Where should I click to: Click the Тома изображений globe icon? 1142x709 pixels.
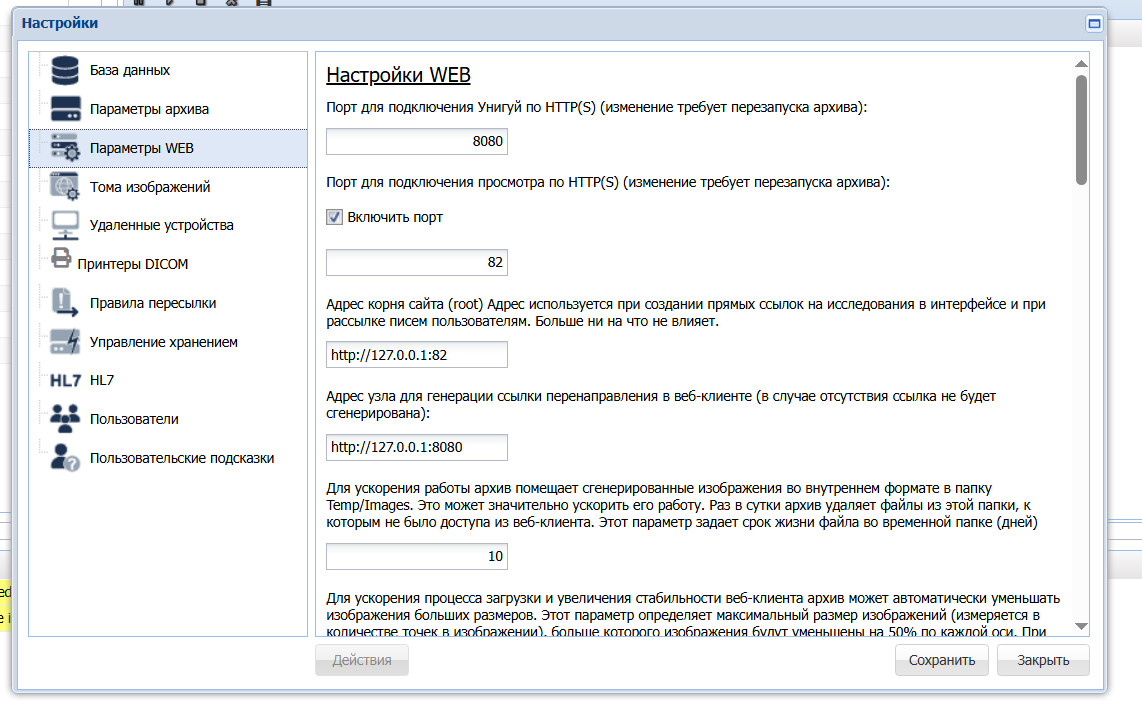tap(65, 187)
